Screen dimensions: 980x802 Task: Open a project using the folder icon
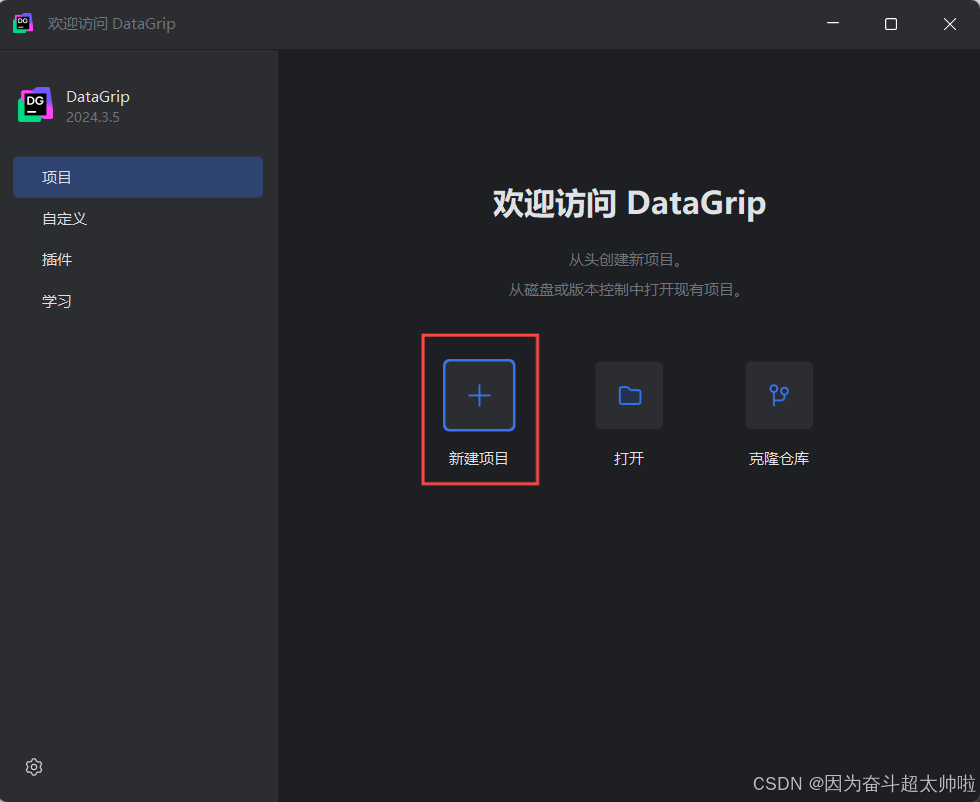629,395
